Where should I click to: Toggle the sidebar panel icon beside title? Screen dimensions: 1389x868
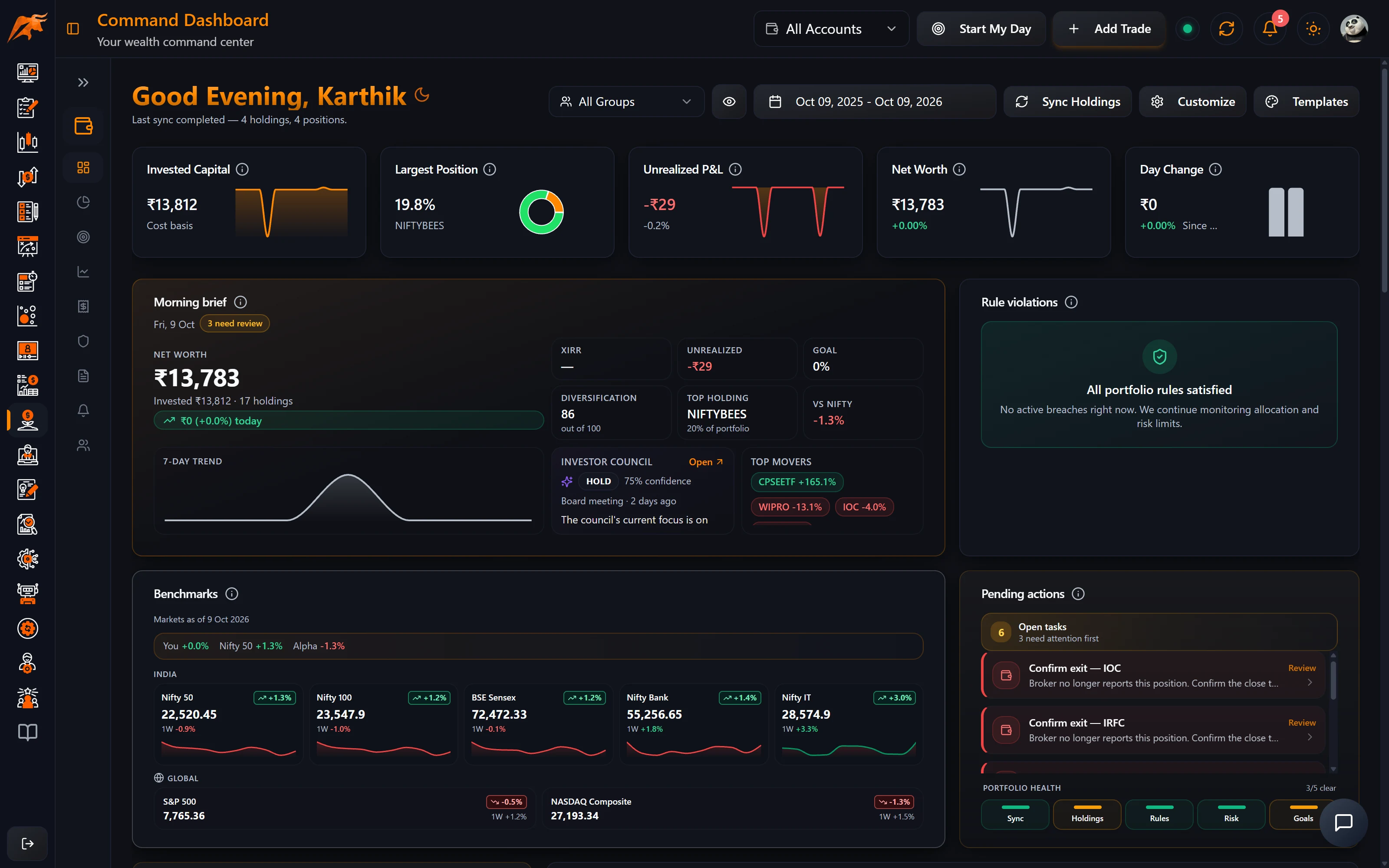point(73,29)
